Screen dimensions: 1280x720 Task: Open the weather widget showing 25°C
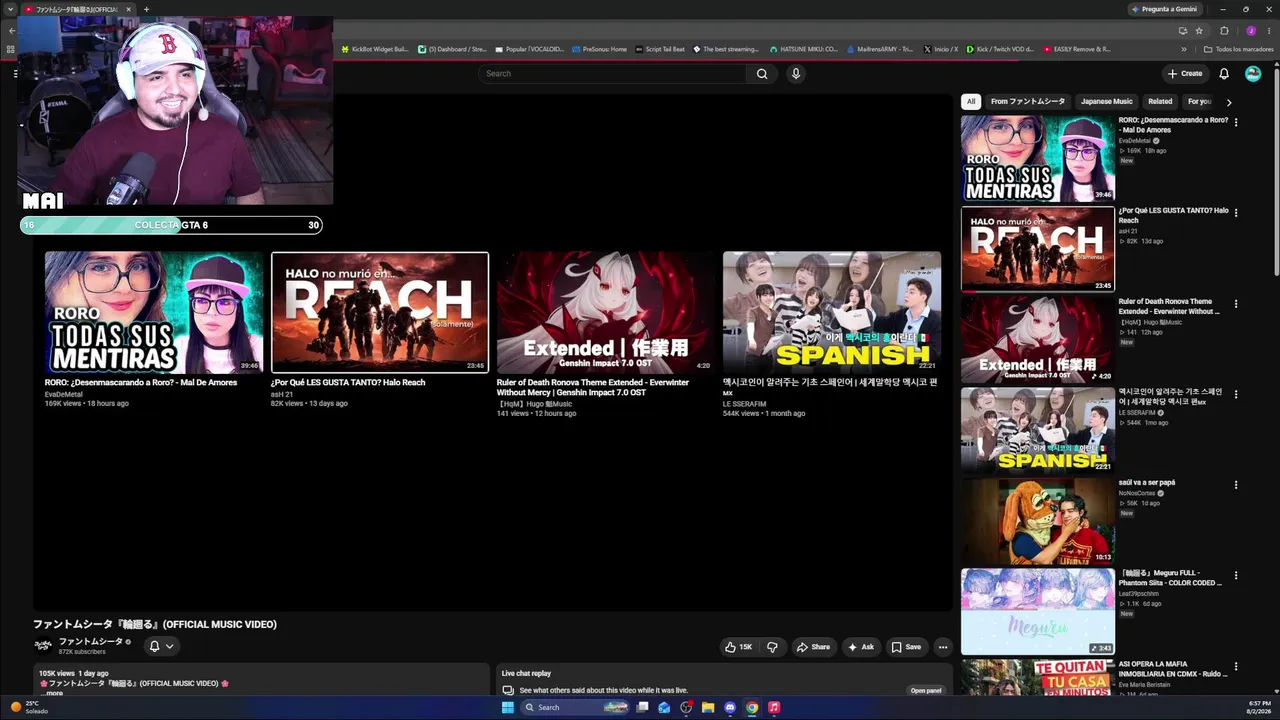pos(28,707)
